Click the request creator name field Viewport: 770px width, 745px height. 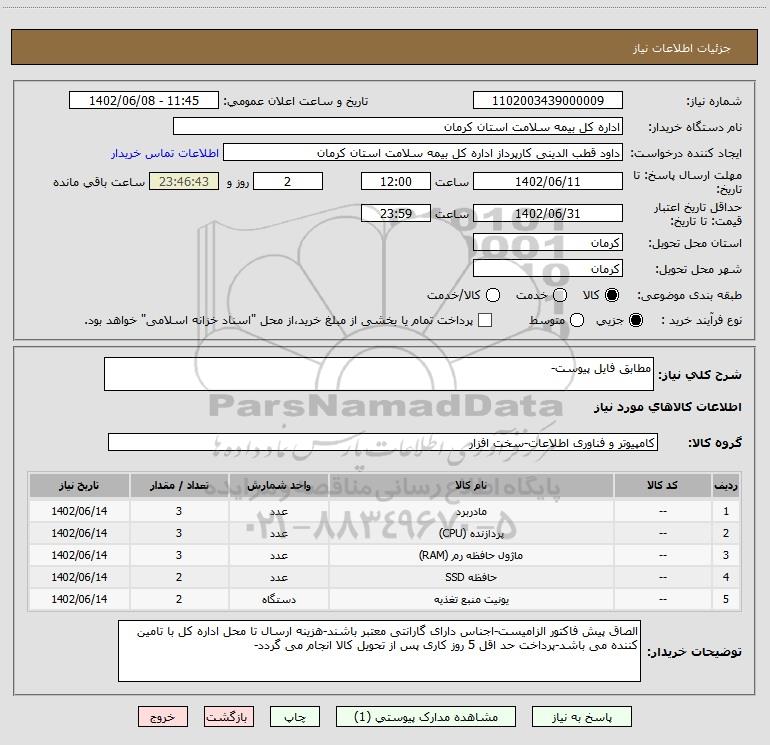click(423, 152)
